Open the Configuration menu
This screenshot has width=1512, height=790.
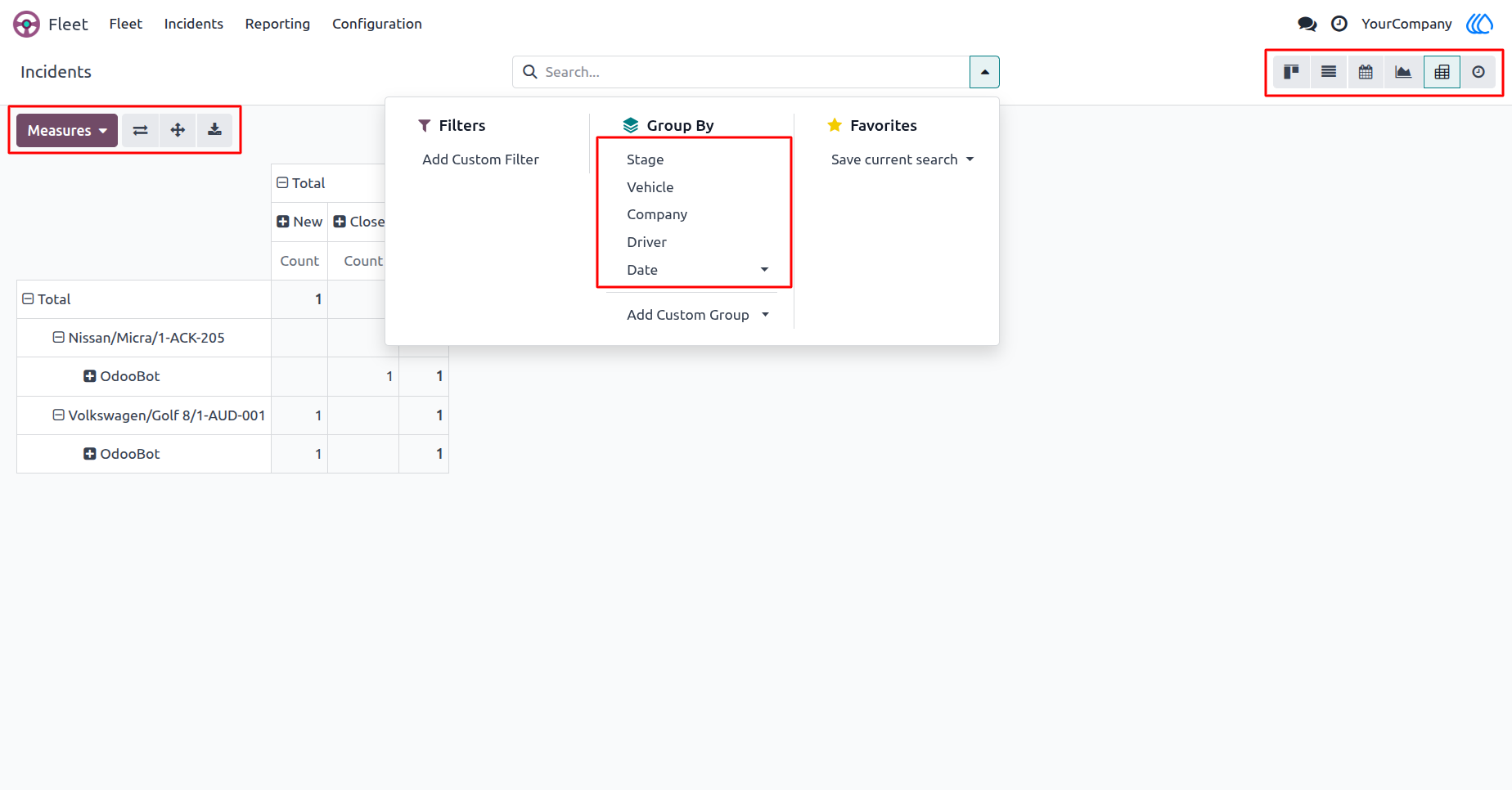coord(377,24)
